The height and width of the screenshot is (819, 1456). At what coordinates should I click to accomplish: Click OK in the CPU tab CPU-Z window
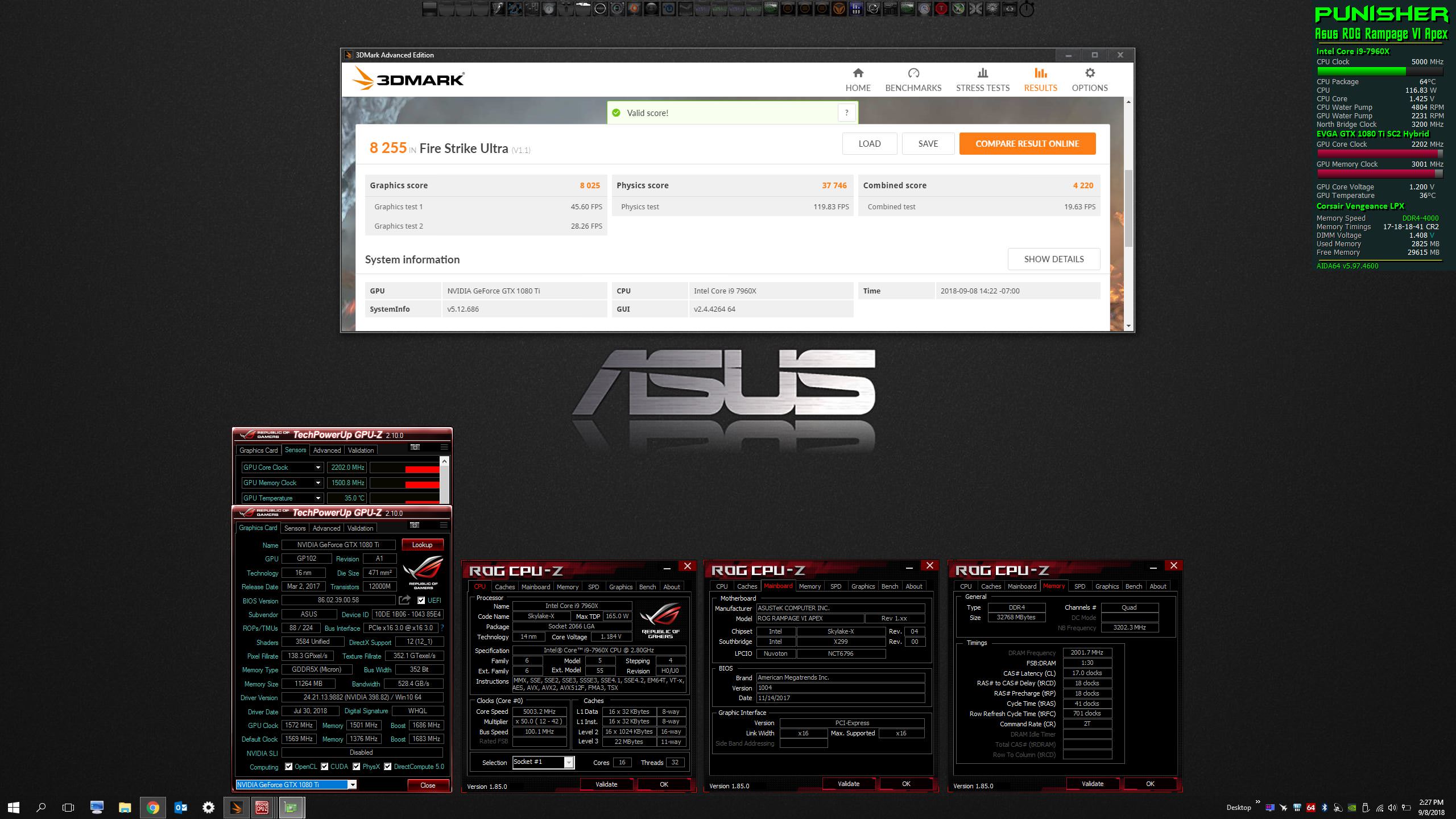click(664, 784)
